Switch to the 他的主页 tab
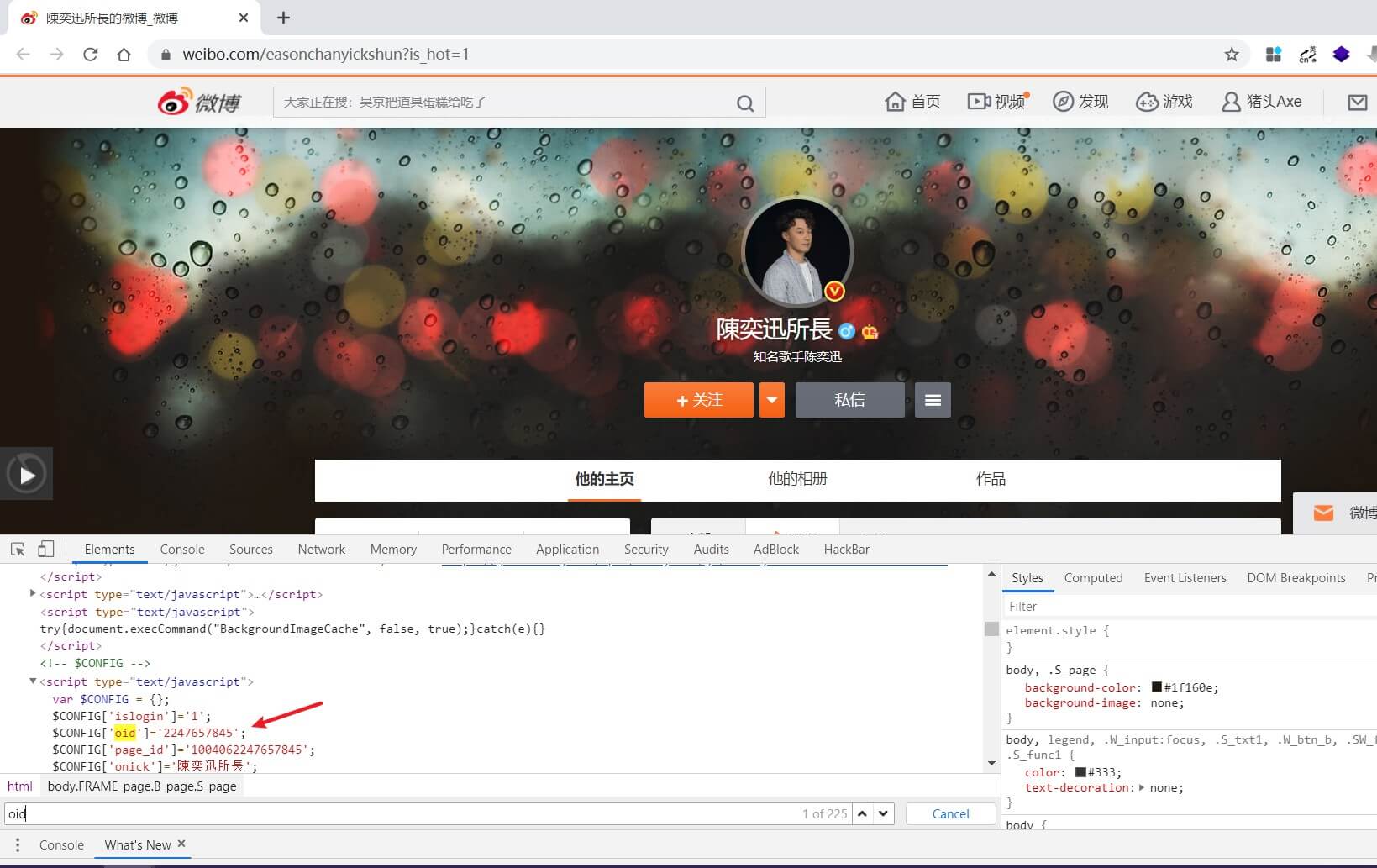 click(x=604, y=479)
